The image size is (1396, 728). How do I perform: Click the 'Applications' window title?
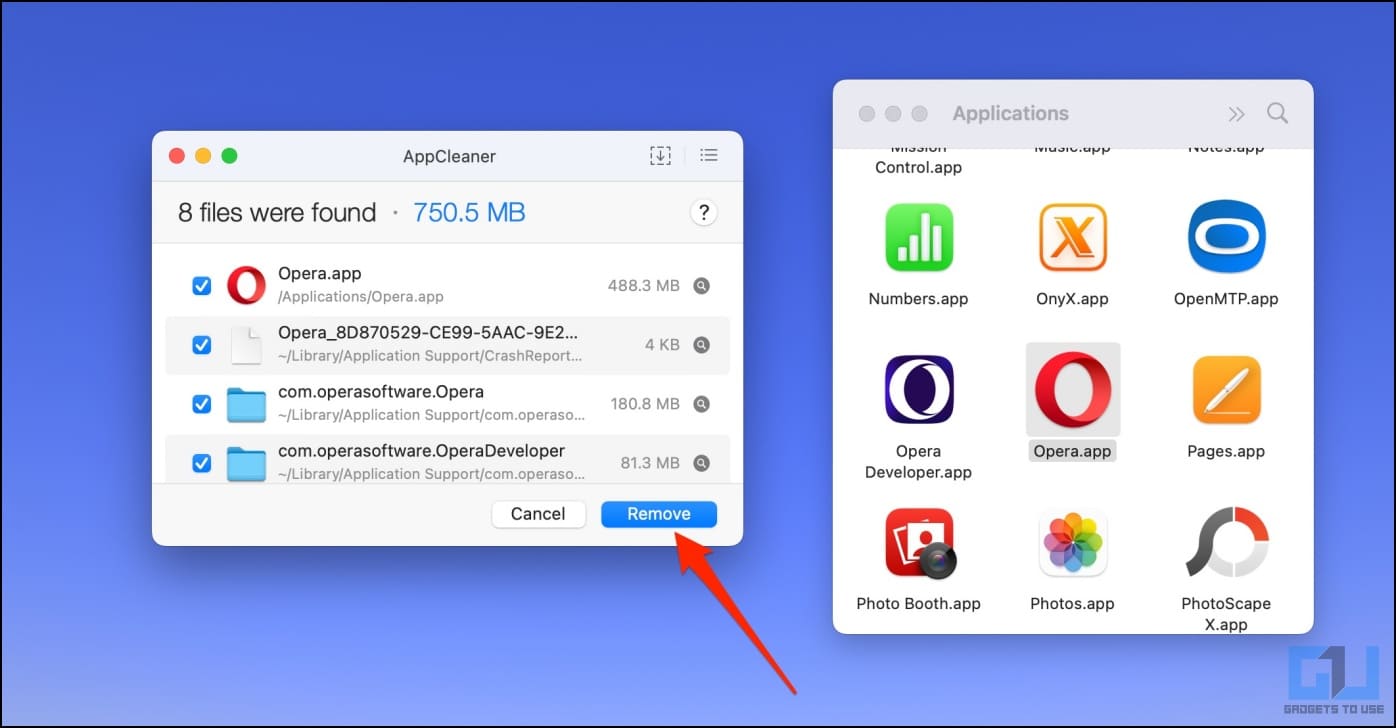tap(1010, 113)
